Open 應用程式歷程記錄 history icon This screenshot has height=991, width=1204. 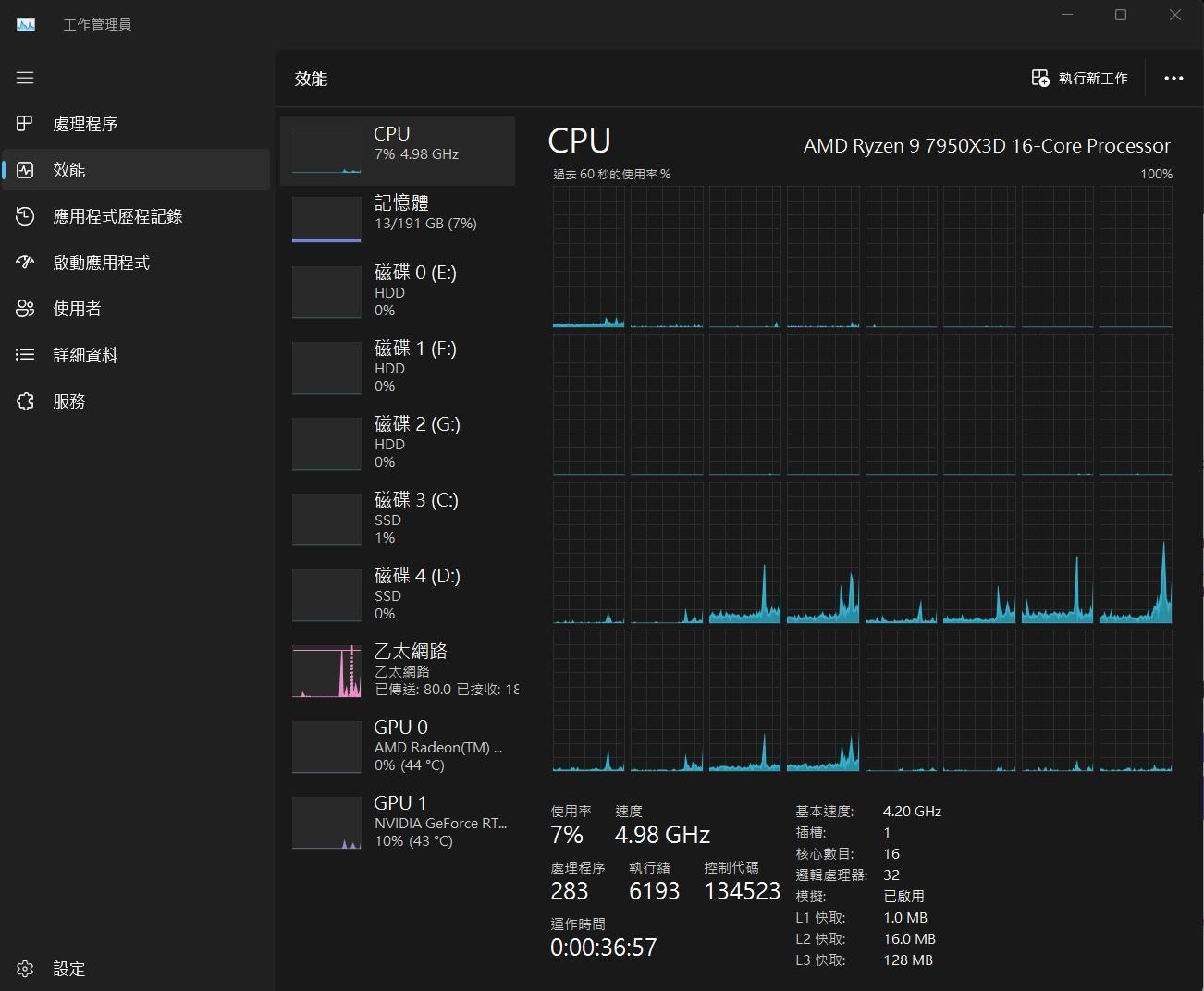(x=25, y=216)
